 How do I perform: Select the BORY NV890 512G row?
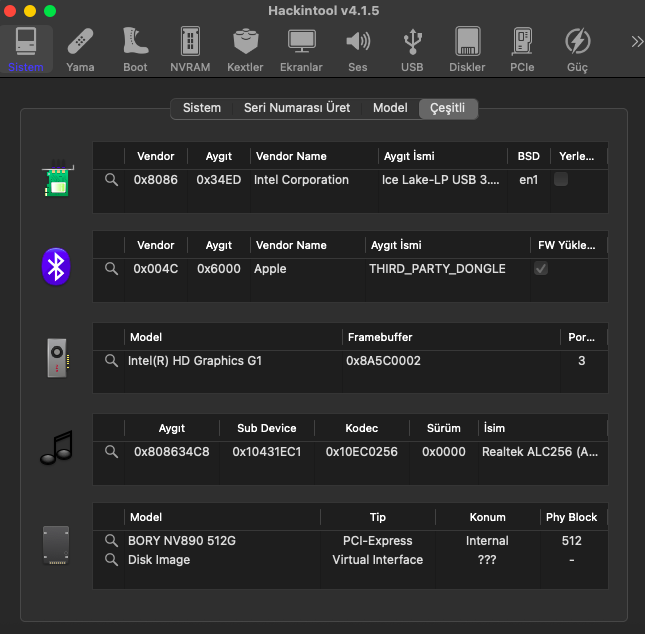[x=350, y=541]
